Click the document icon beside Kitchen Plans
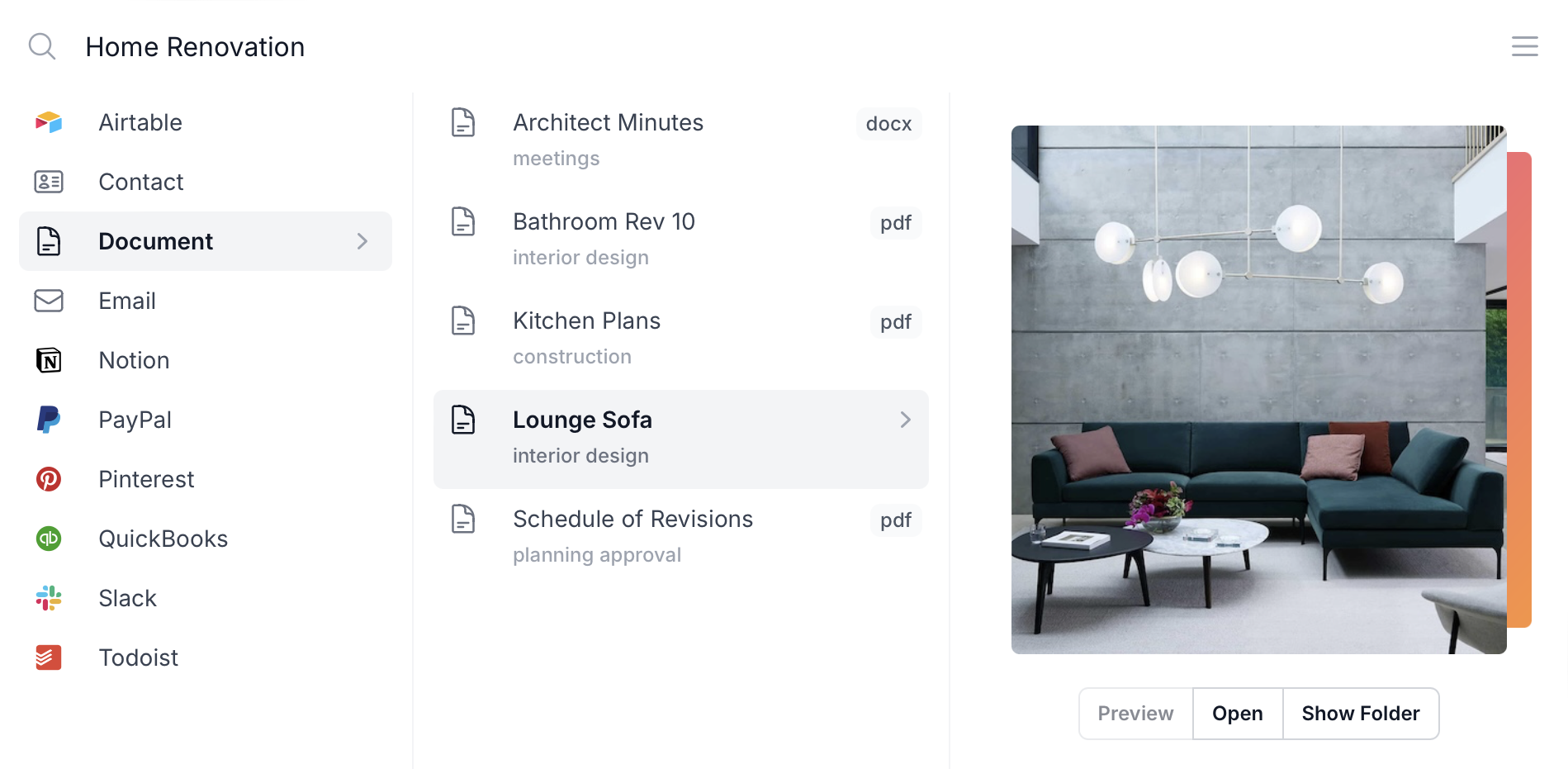This screenshot has height=769, width=1568. coord(463,322)
